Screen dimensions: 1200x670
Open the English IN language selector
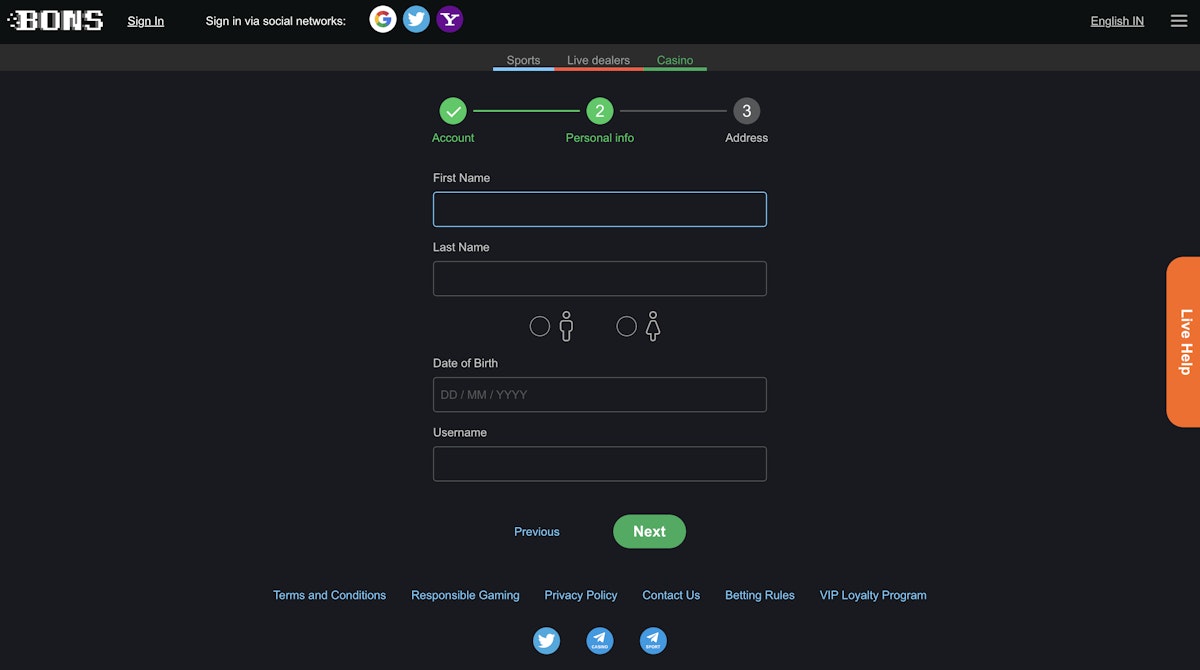(1117, 21)
